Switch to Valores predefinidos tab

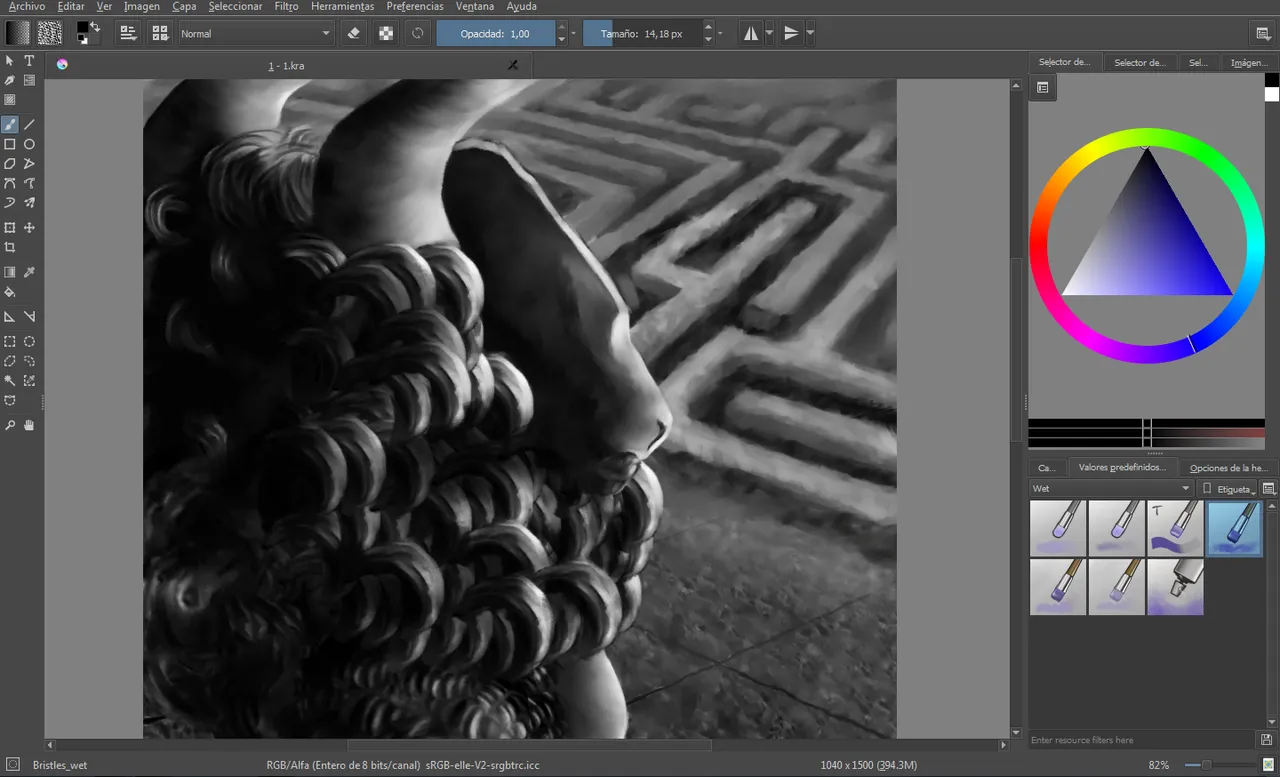pyautogui.click(x=1122, y=467)
